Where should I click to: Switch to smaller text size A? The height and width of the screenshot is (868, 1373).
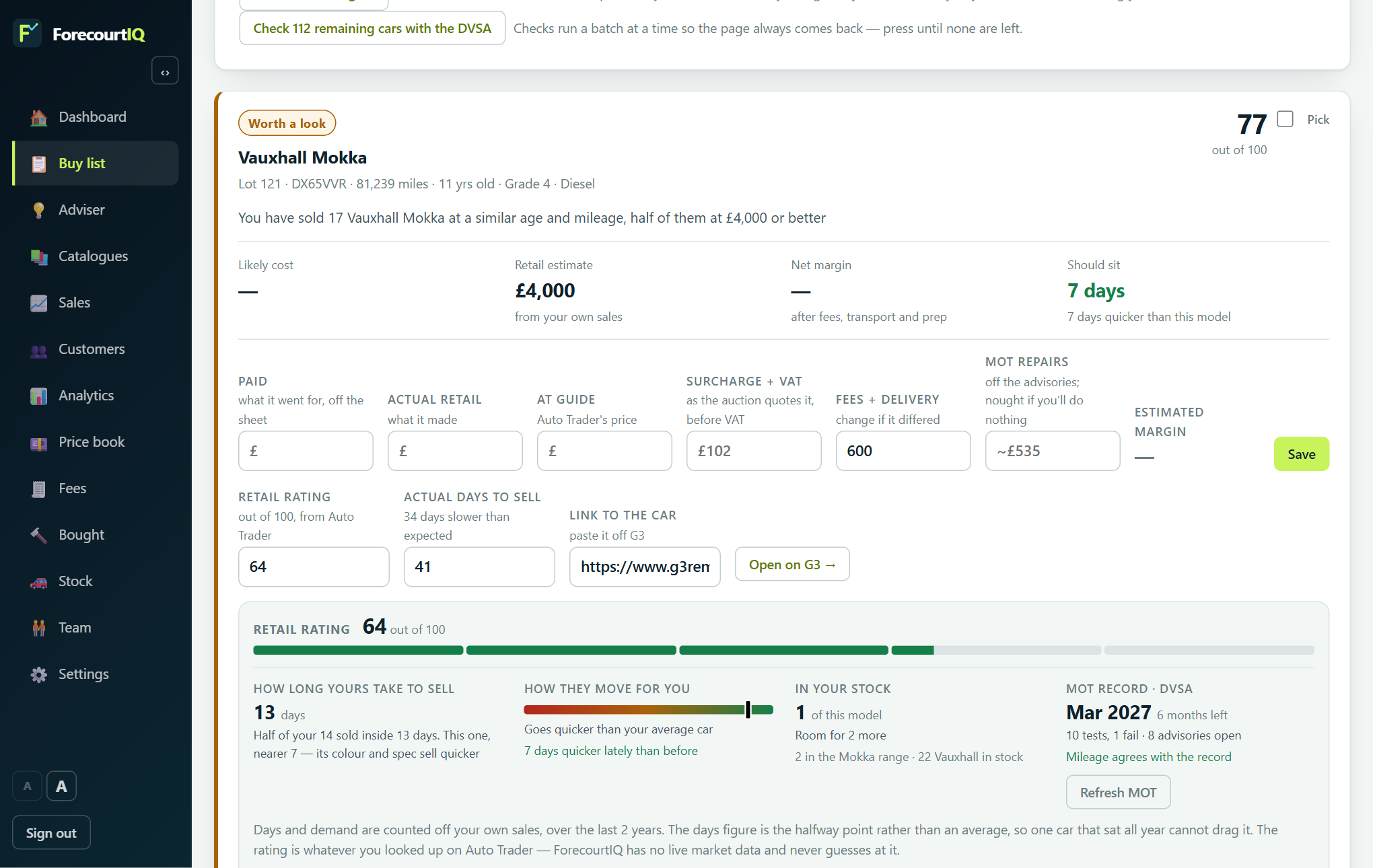pyautogui.click(x=28, y=786)
